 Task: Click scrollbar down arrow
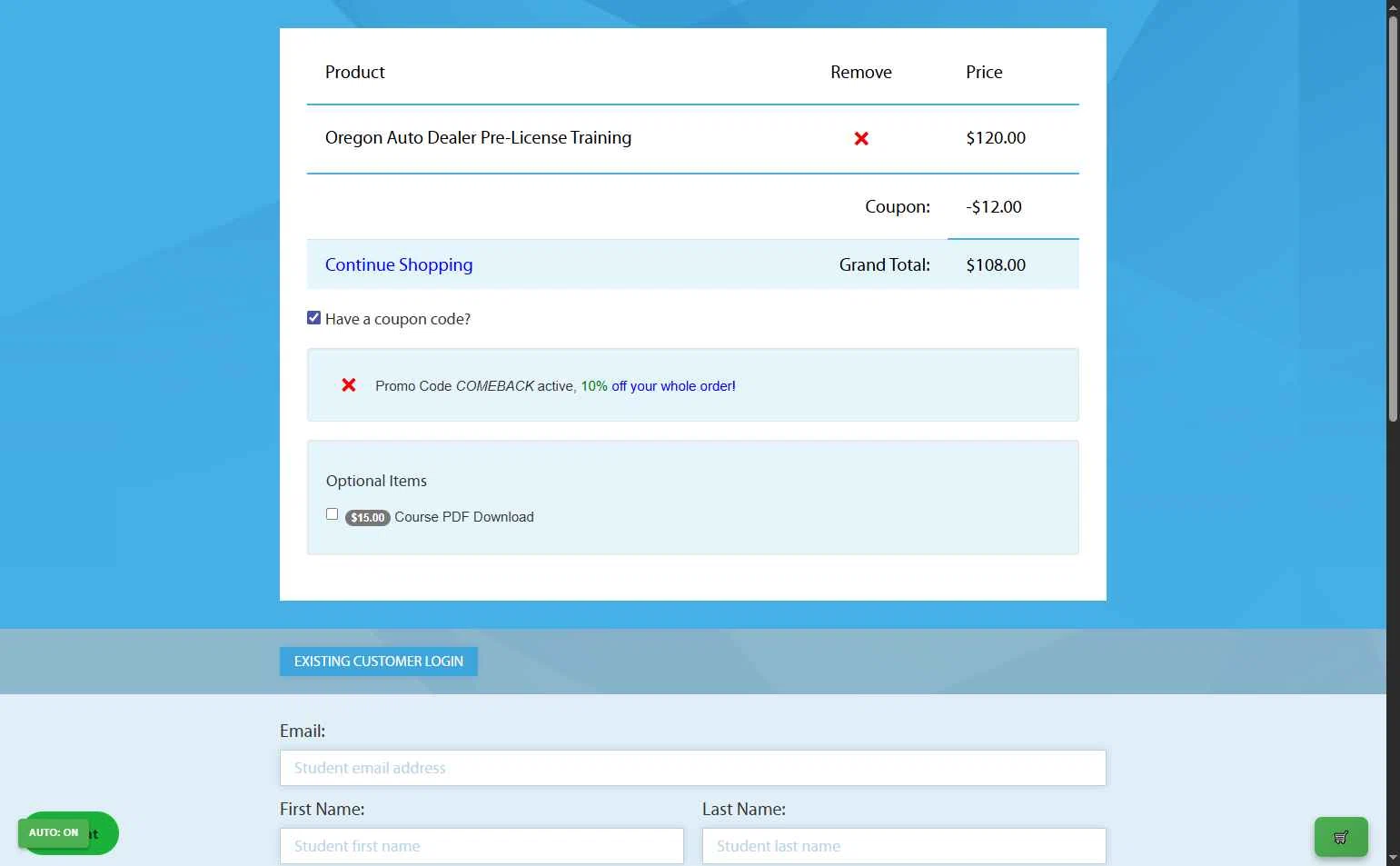(x=1393, y=858)
